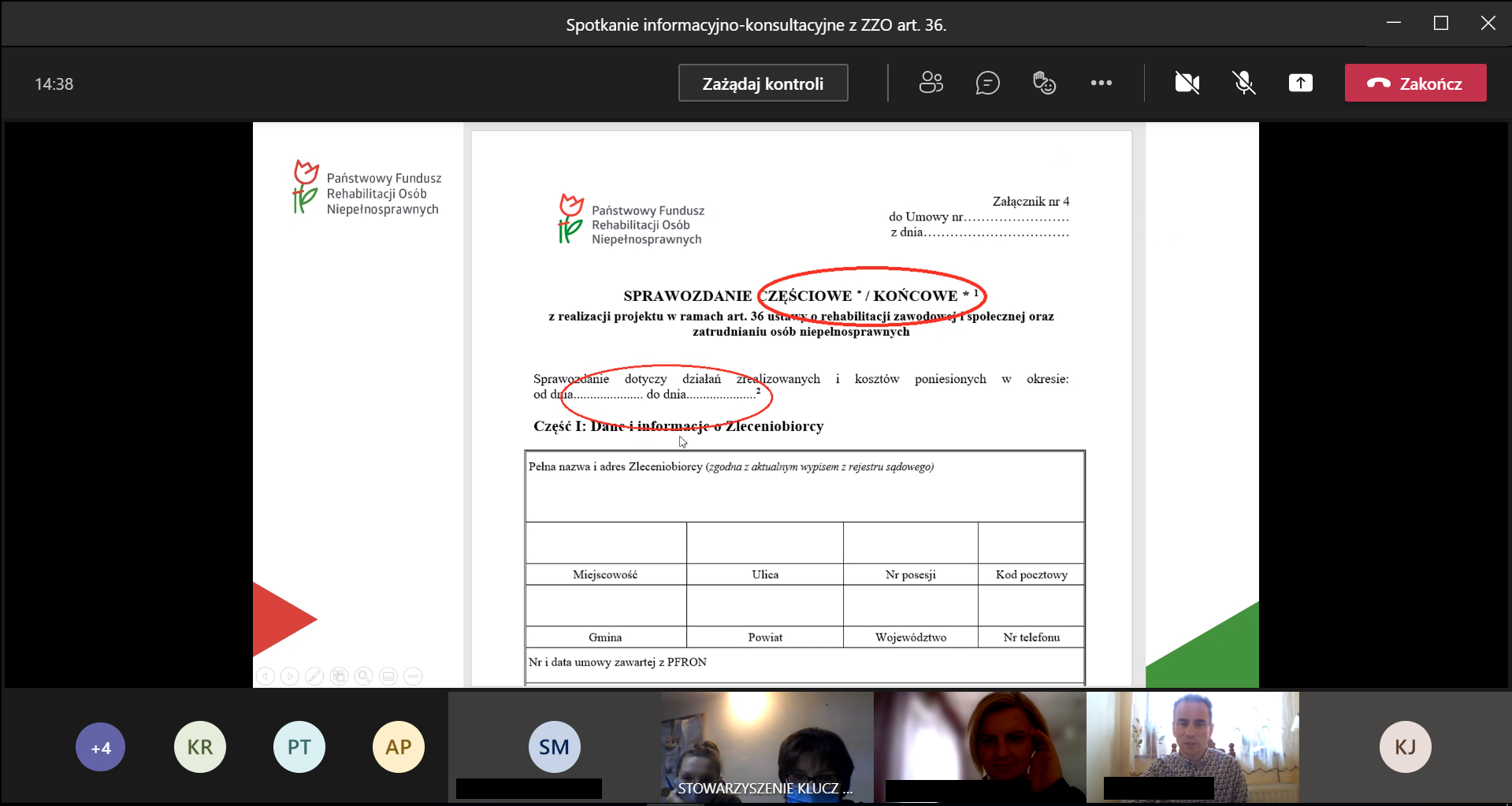Image resolution: width=1512 pixels, height=806 pixels.
Task: Activate slide zoom magnifier
Action: [363, 676]
